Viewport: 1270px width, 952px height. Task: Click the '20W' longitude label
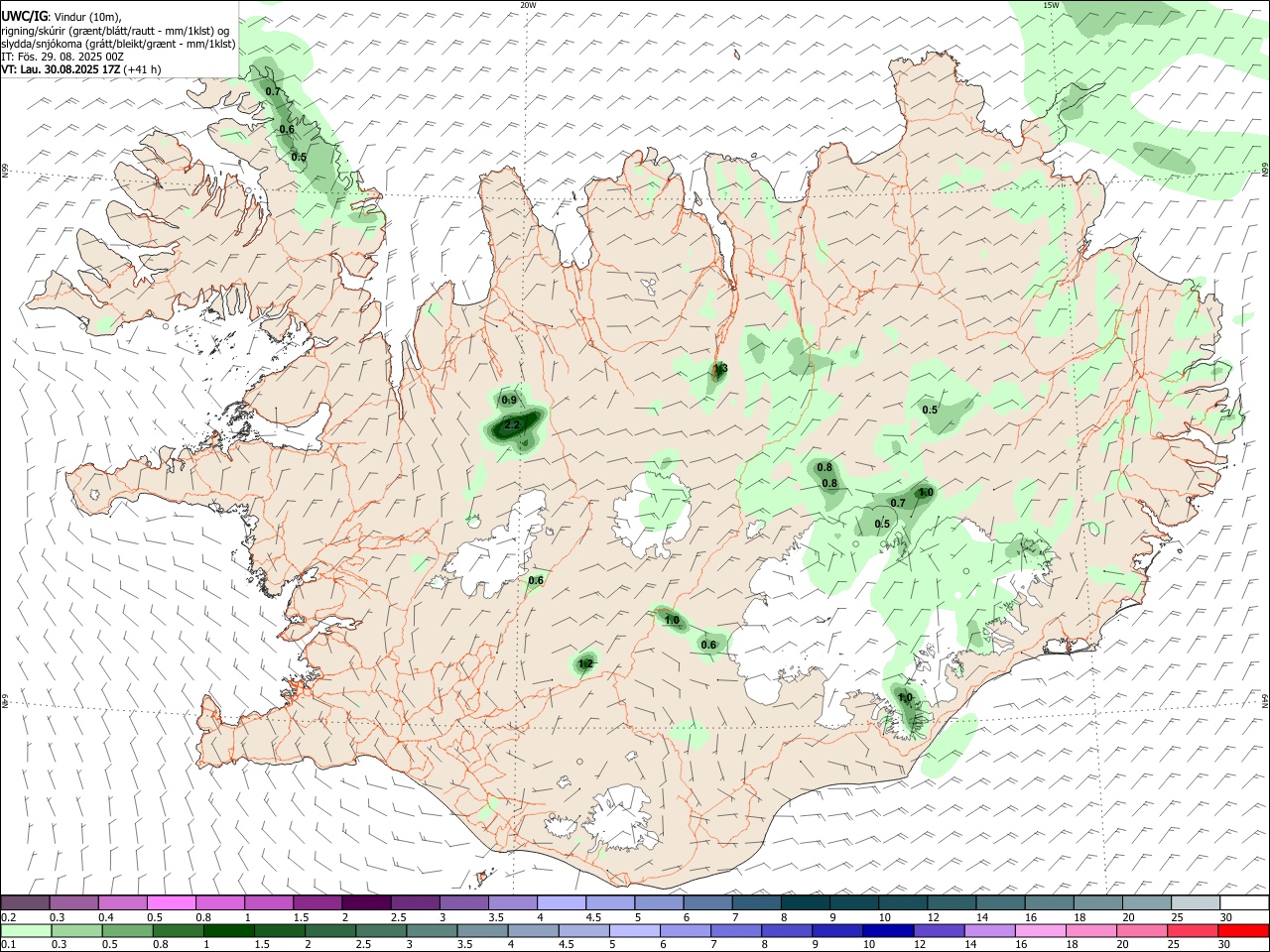528,5
